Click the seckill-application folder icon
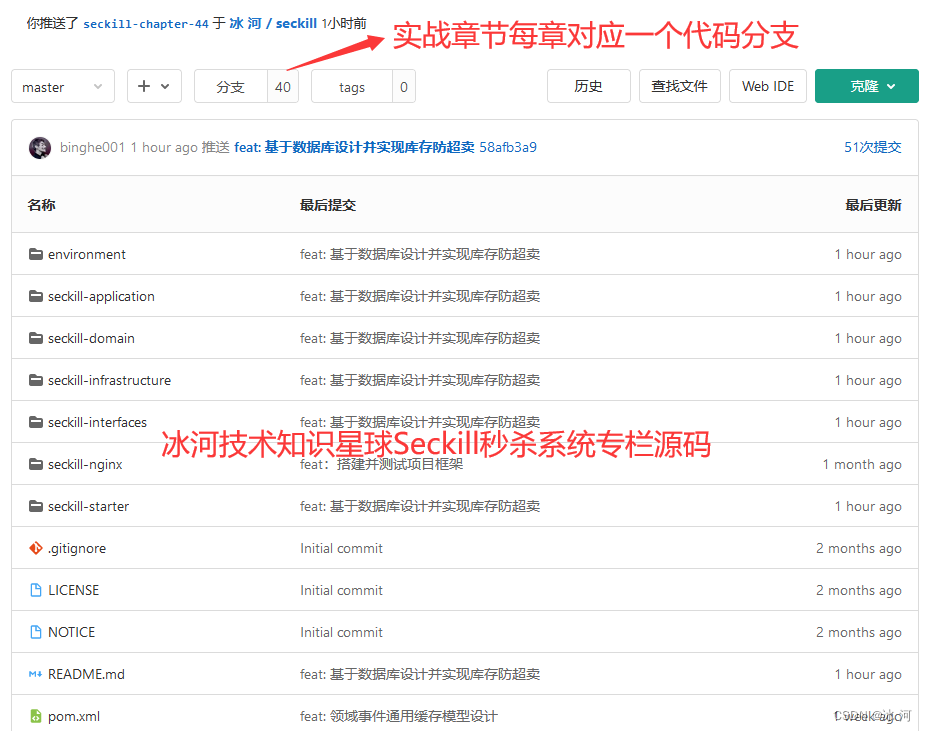The height and width of the screenshot is (731, 927). coord(37,296)
